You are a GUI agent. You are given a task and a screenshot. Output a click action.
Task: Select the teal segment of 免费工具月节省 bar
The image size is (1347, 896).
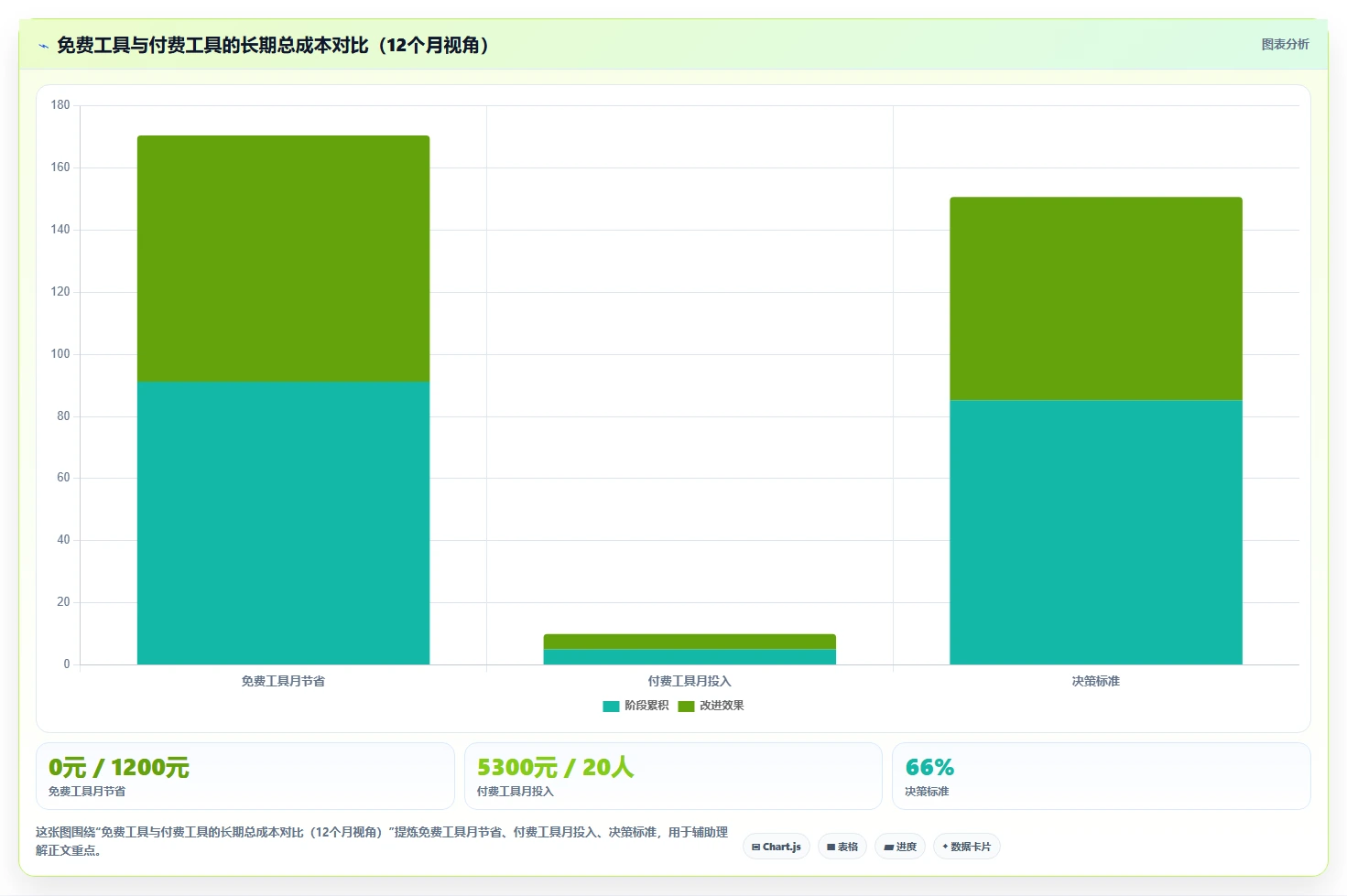click(283, 523)
